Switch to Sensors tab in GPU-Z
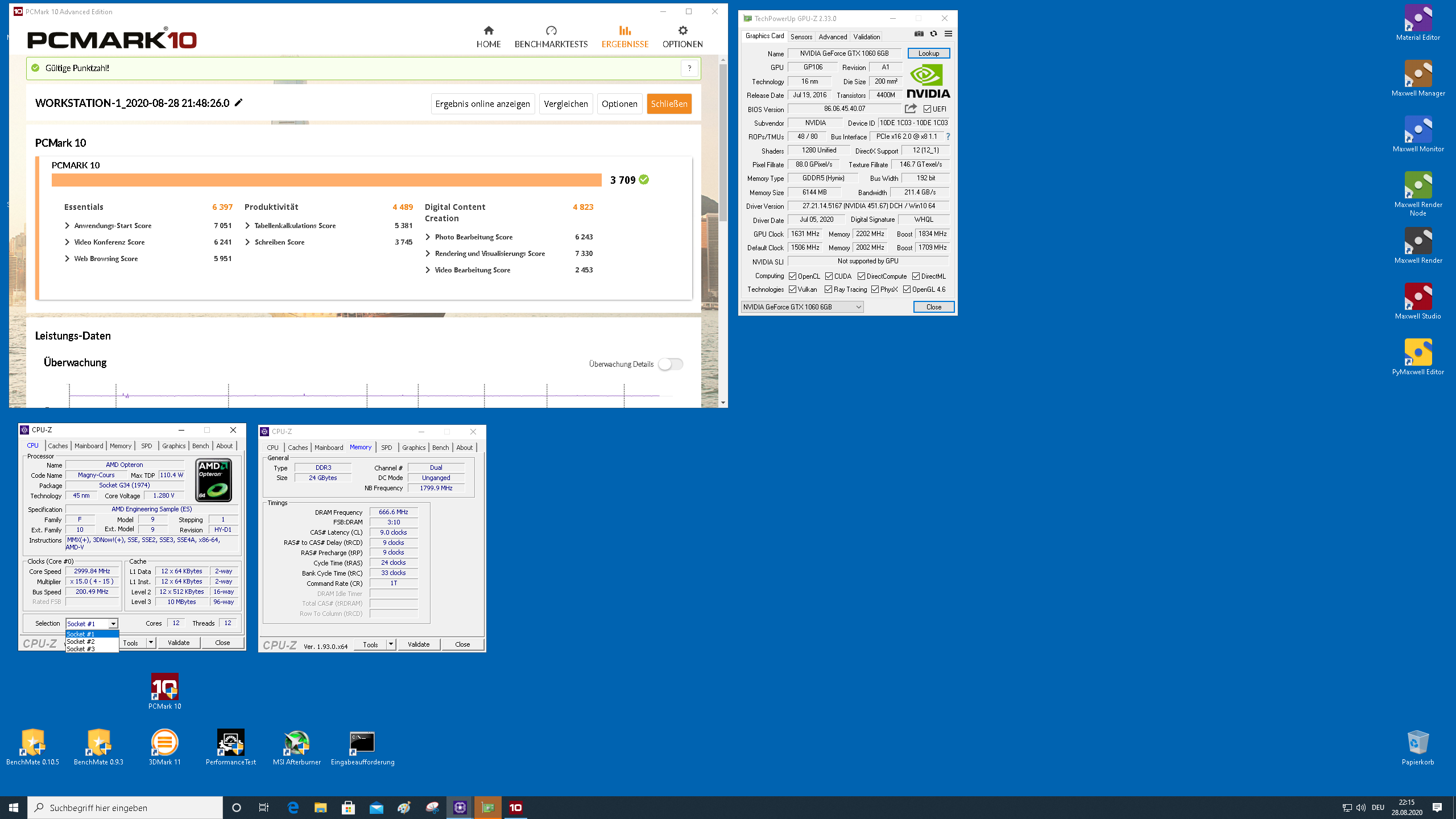Viewport: 1456px width, 819px height. tap(801, 37)
